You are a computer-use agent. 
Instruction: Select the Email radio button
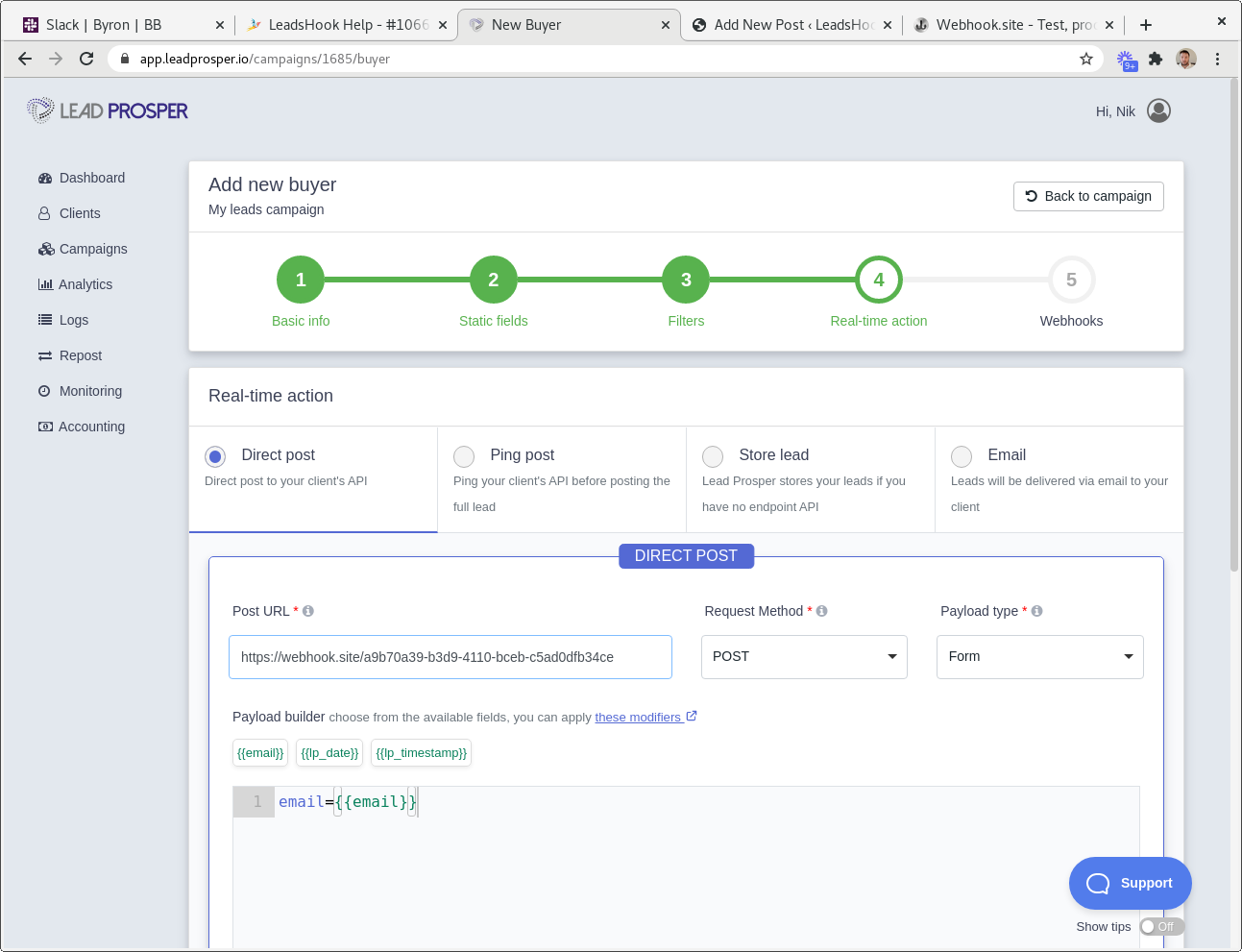pyautogui.click(x=962, y=456)
